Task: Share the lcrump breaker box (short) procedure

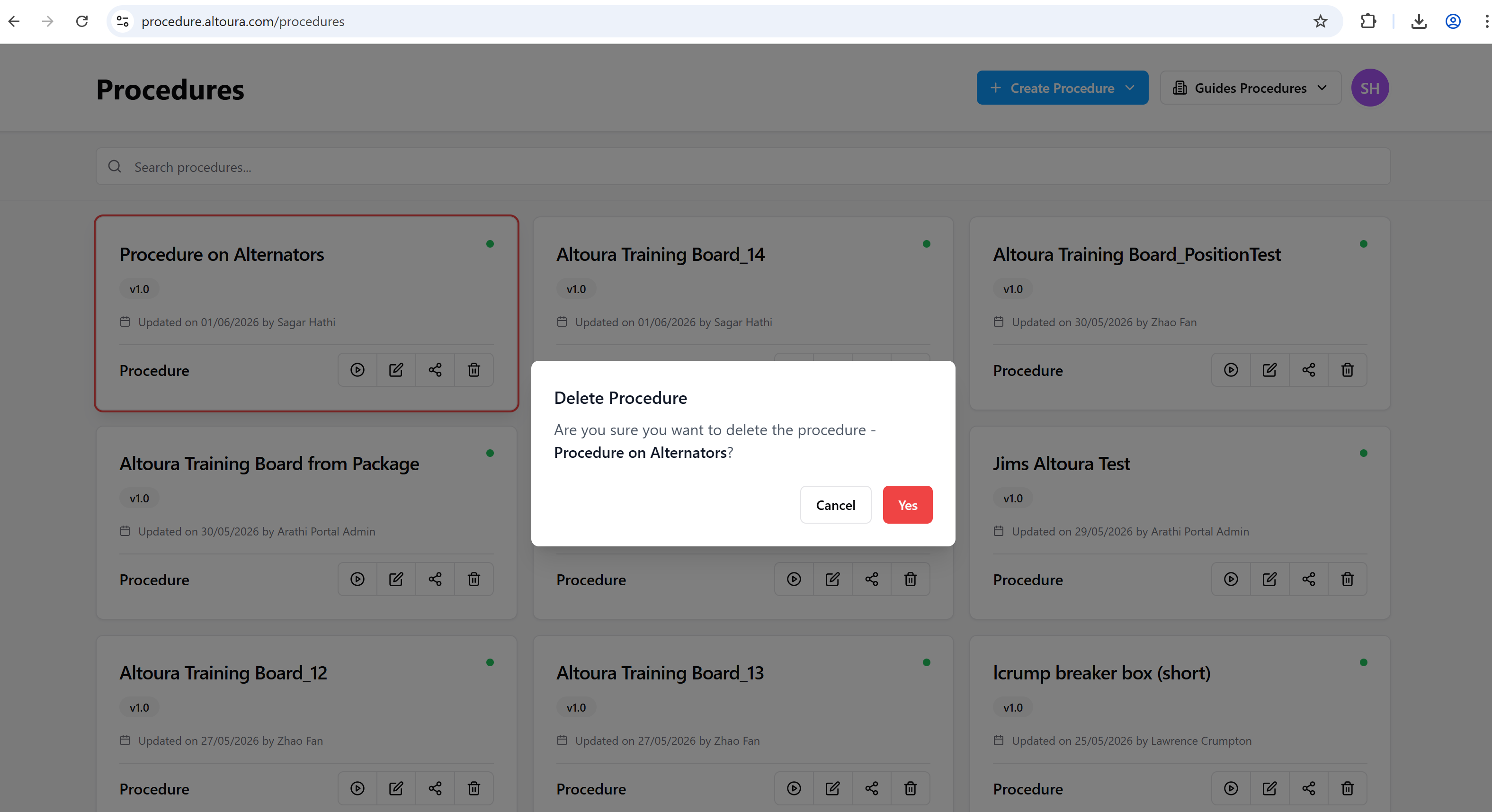Action: click(1308, 788)
